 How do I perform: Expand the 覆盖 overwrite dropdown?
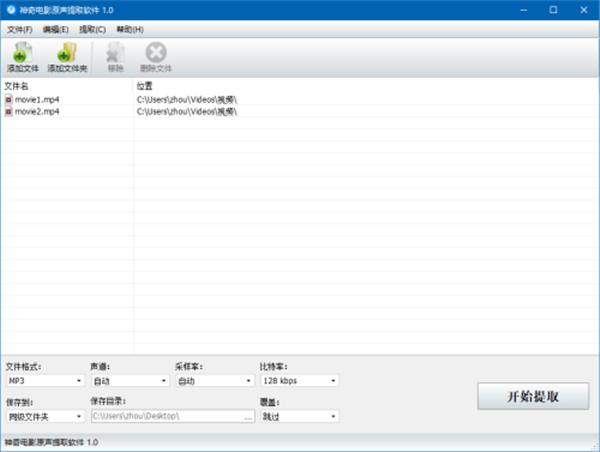[x=300, y=416]
